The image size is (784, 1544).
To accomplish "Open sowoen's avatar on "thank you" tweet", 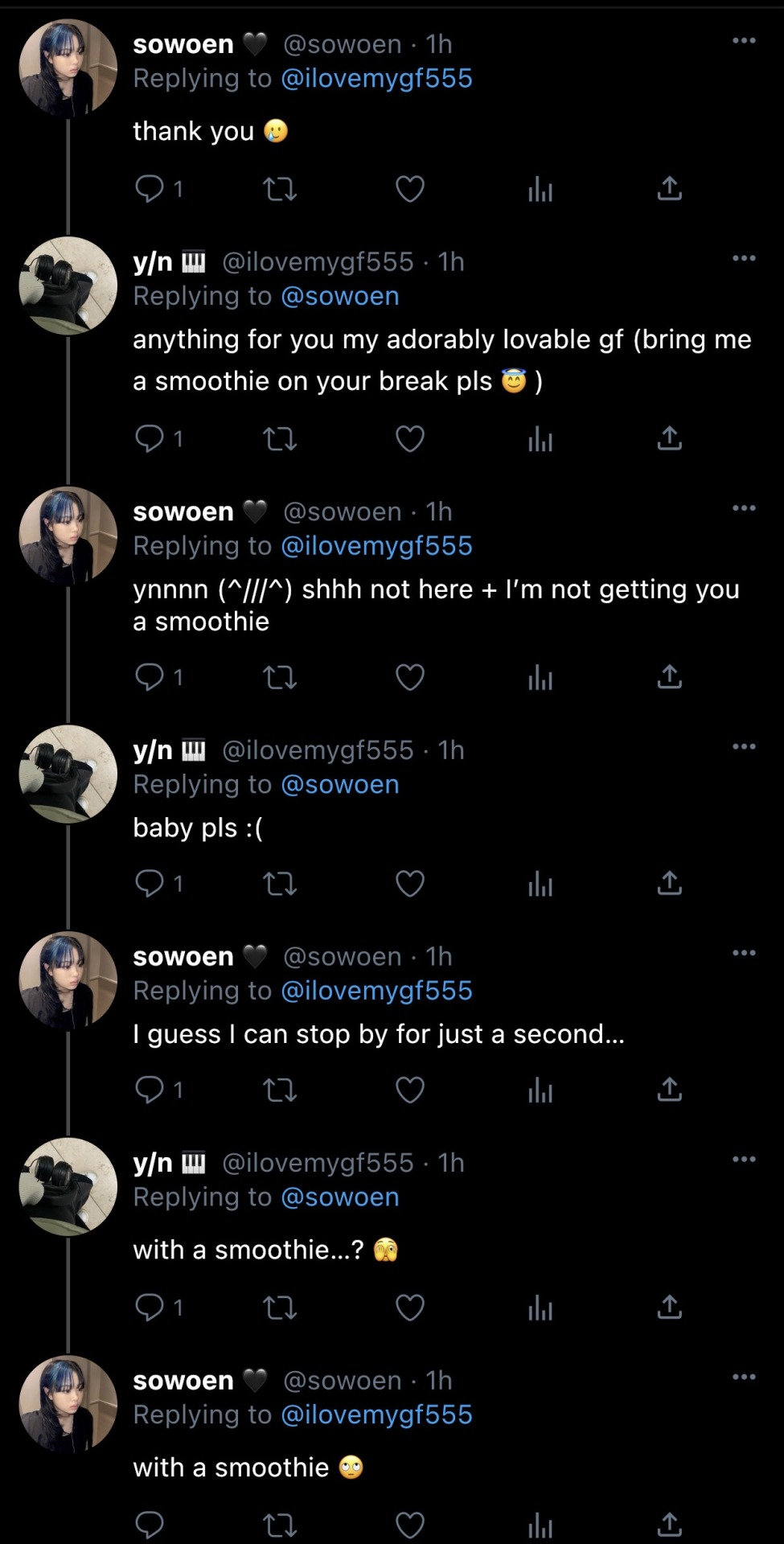I will (68, 68).
